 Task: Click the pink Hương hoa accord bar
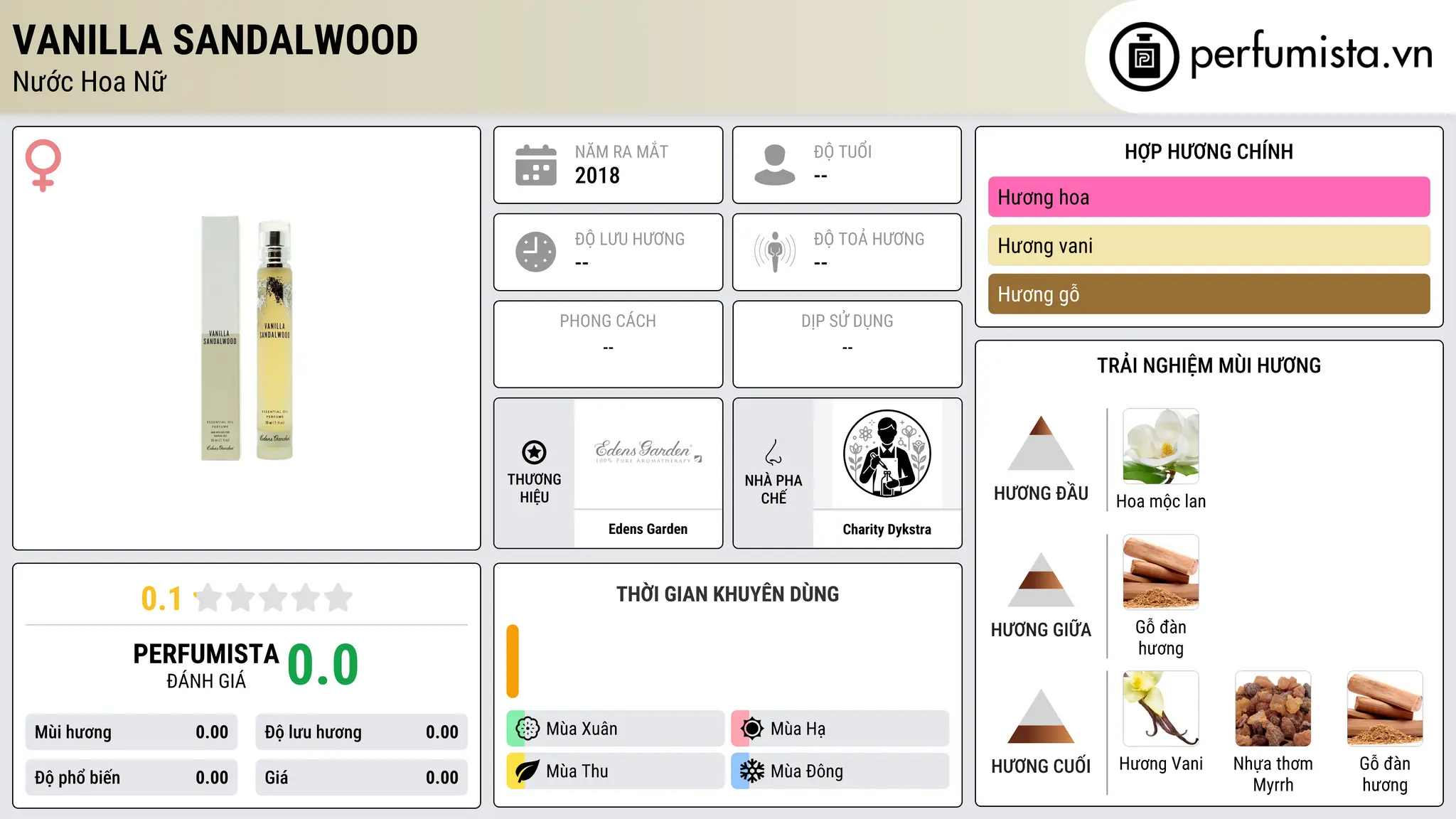(x=1209, y=197)
